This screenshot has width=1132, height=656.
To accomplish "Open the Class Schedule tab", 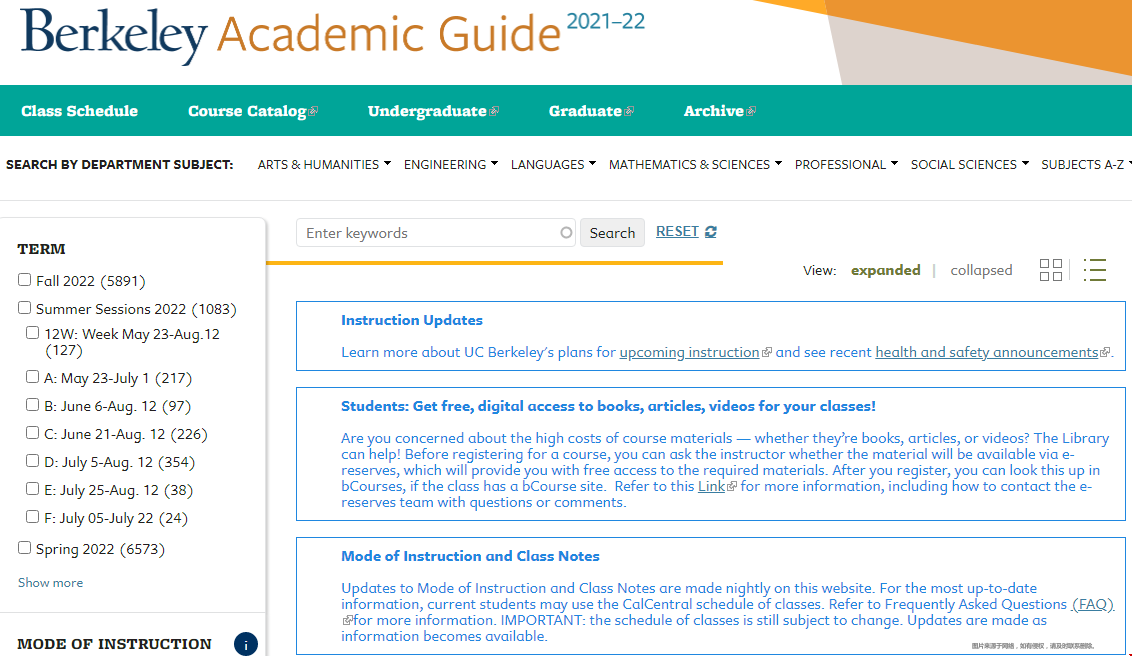I will (79, 111).
